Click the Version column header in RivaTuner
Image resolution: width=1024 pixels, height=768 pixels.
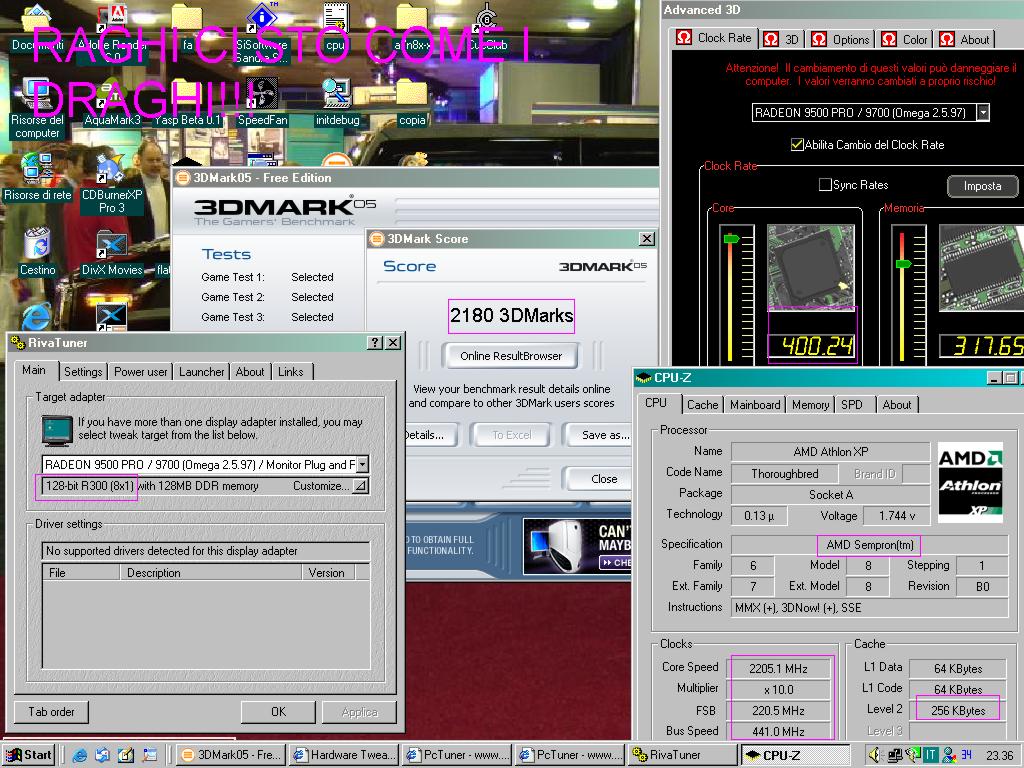328,573
